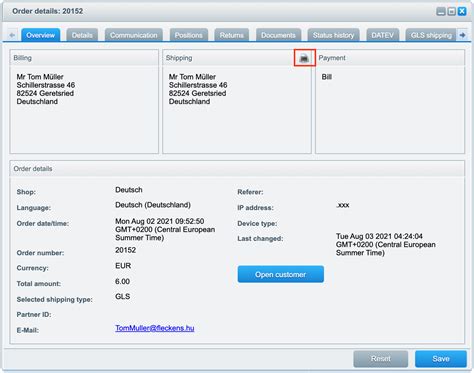Open the GLS shipping tab

[x=431, y=35]
